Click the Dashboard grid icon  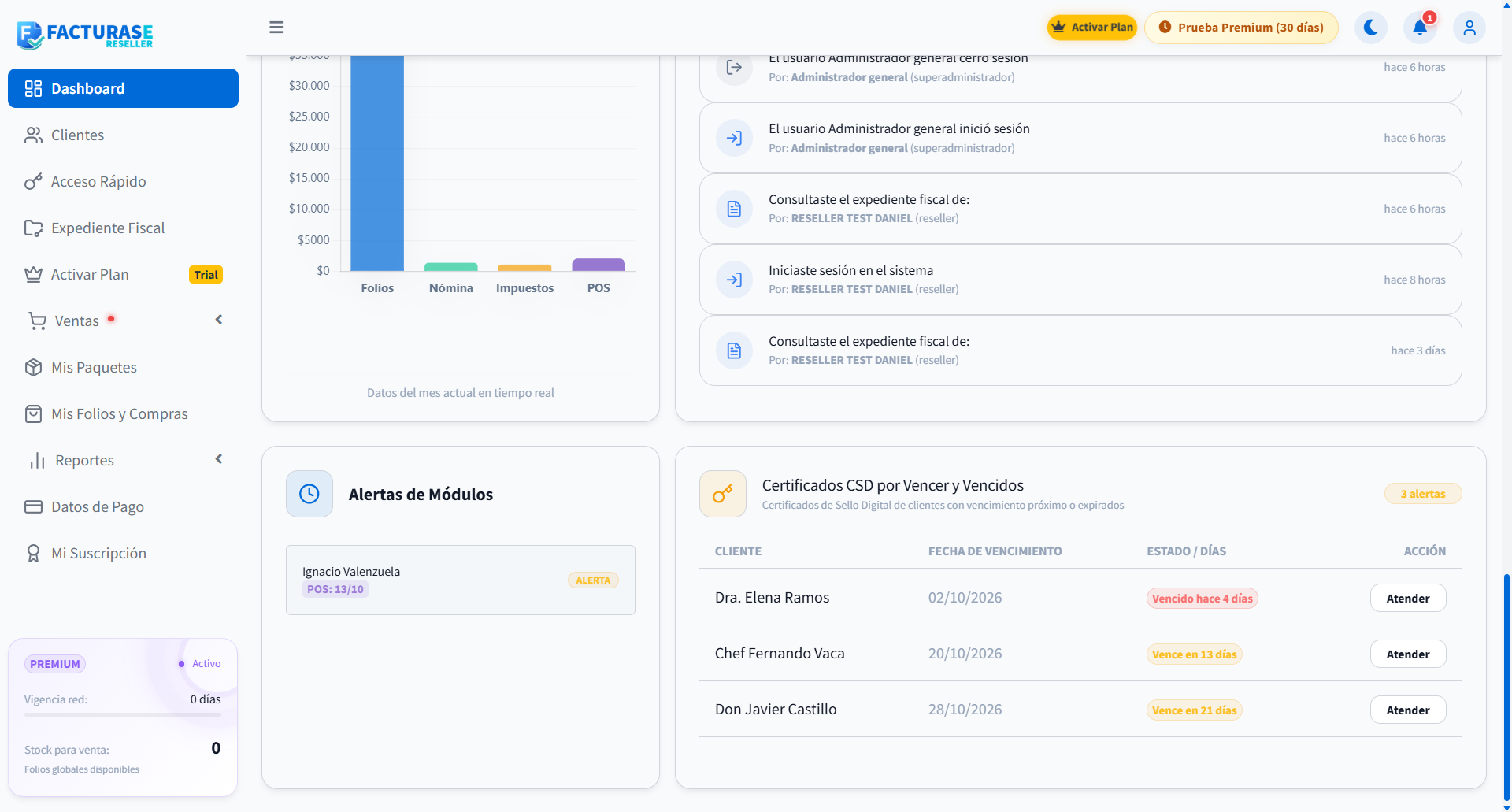pos(33,88)
